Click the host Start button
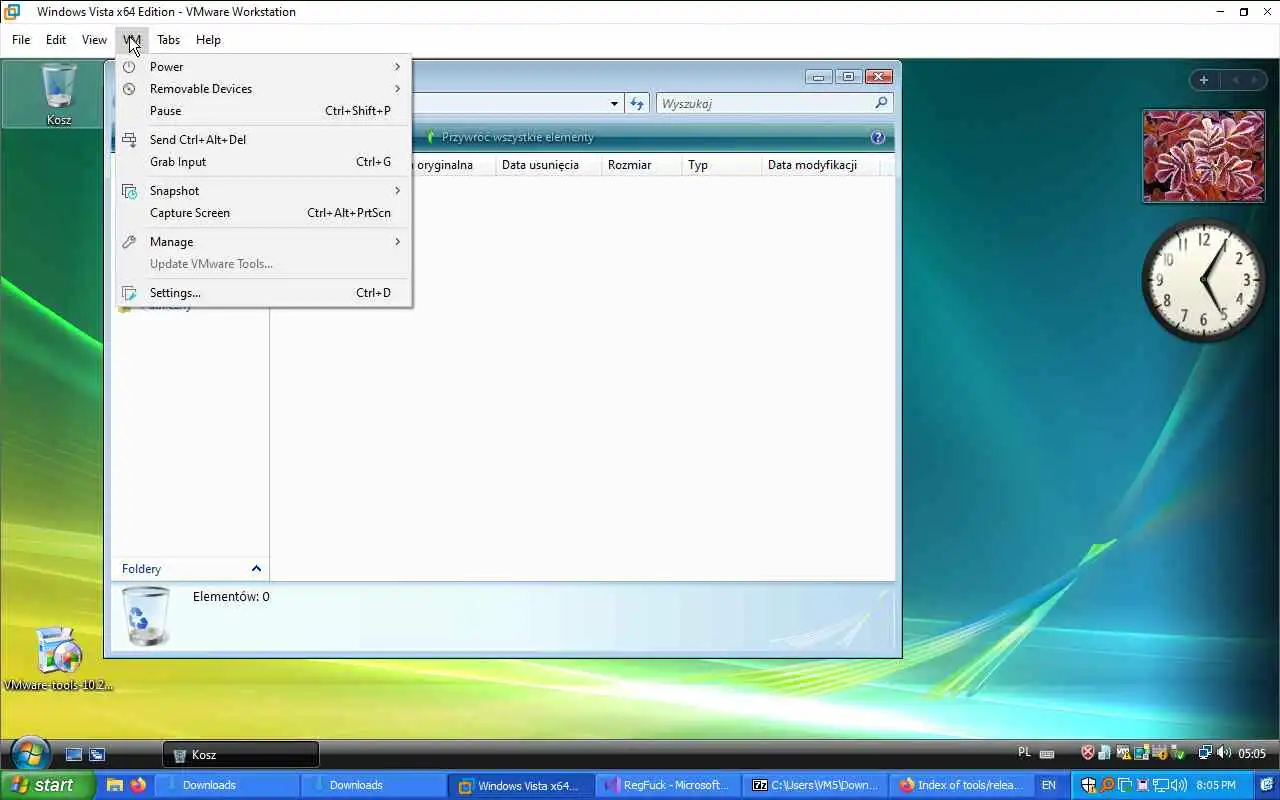This screenshot has height=800, width=1280. 48,785
